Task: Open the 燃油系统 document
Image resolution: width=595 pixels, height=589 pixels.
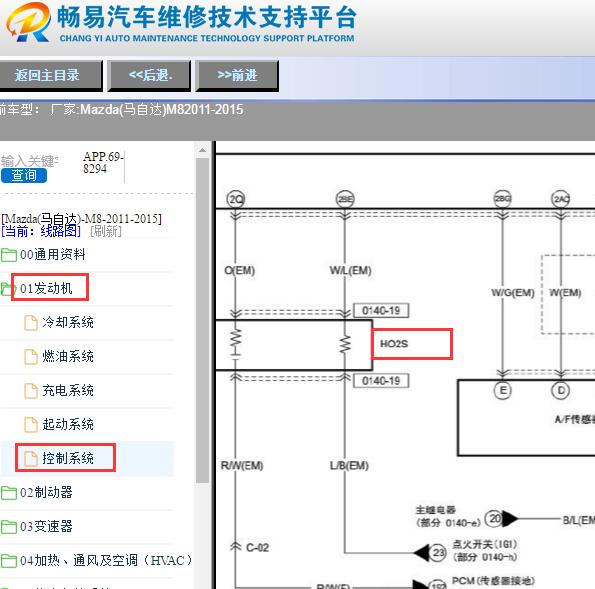Action: (68, 356)
